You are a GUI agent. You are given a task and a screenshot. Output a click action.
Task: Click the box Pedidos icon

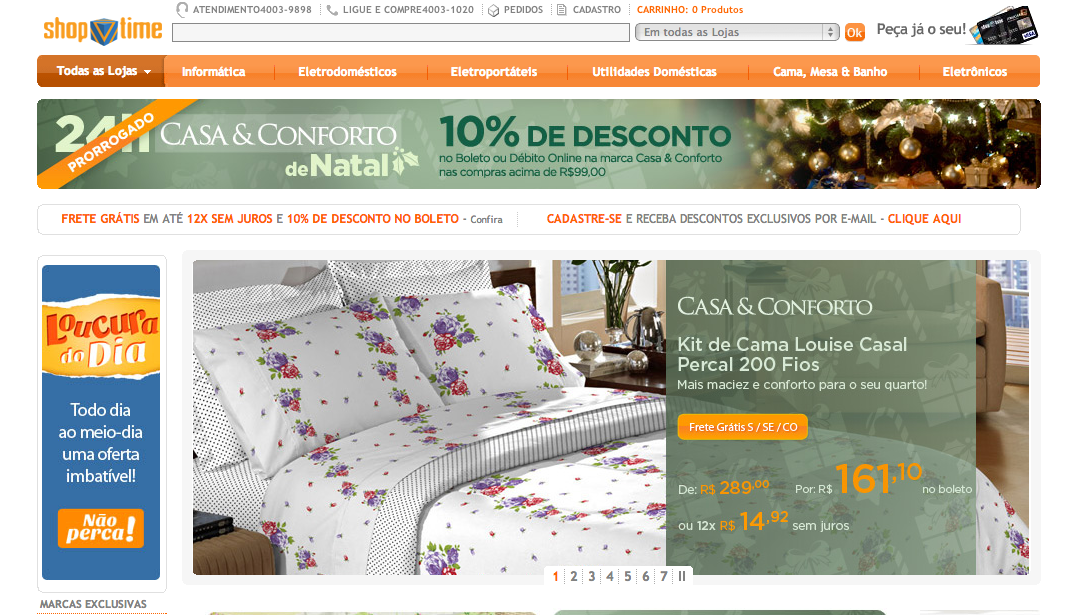[493, 10]
